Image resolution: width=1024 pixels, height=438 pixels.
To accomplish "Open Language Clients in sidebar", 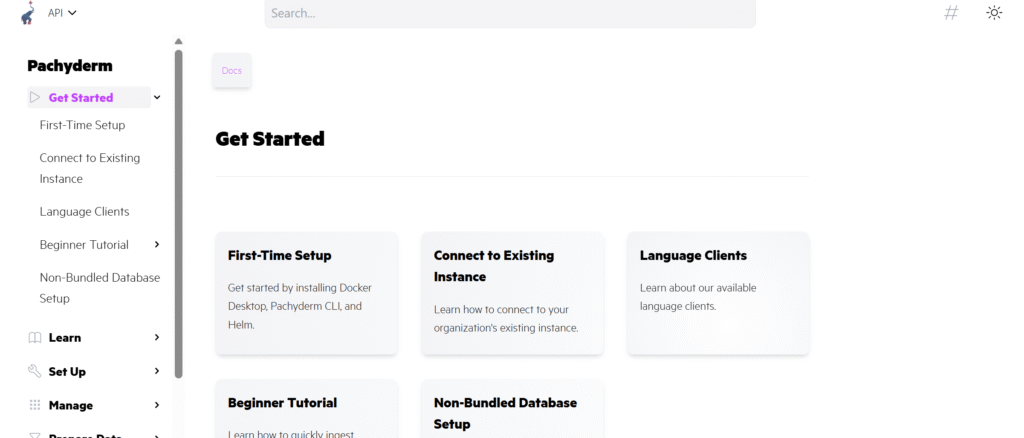I will coord(84,211).
